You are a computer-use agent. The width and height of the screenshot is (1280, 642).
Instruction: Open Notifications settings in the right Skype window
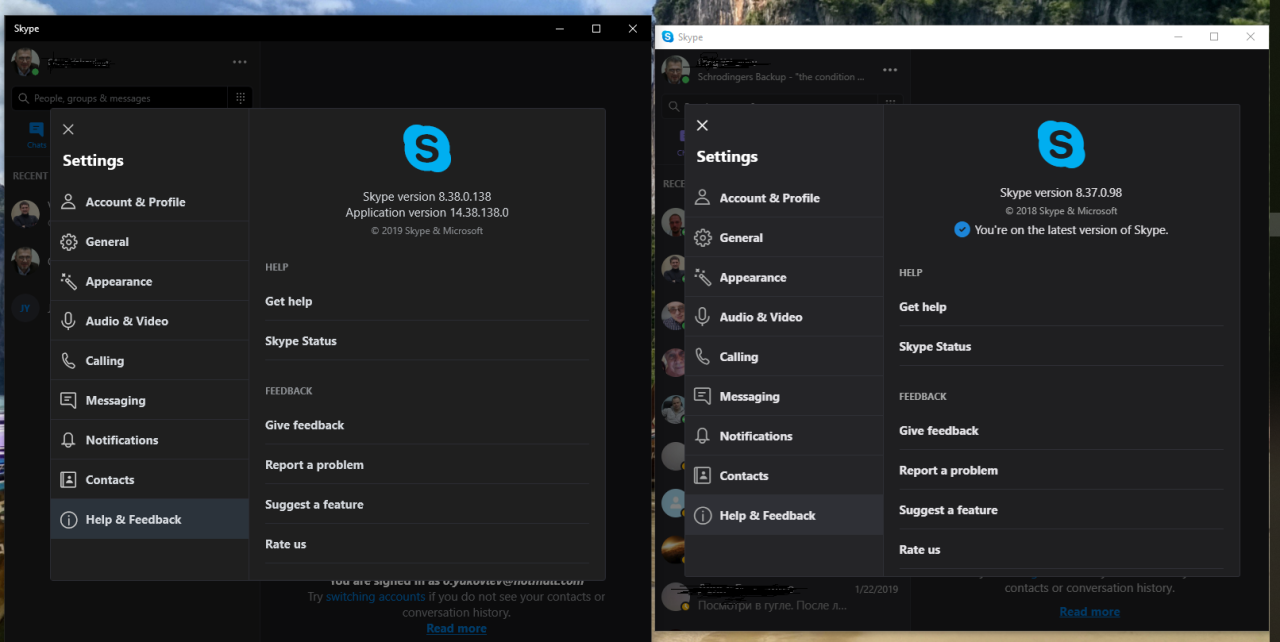click(x=784, y=436)
